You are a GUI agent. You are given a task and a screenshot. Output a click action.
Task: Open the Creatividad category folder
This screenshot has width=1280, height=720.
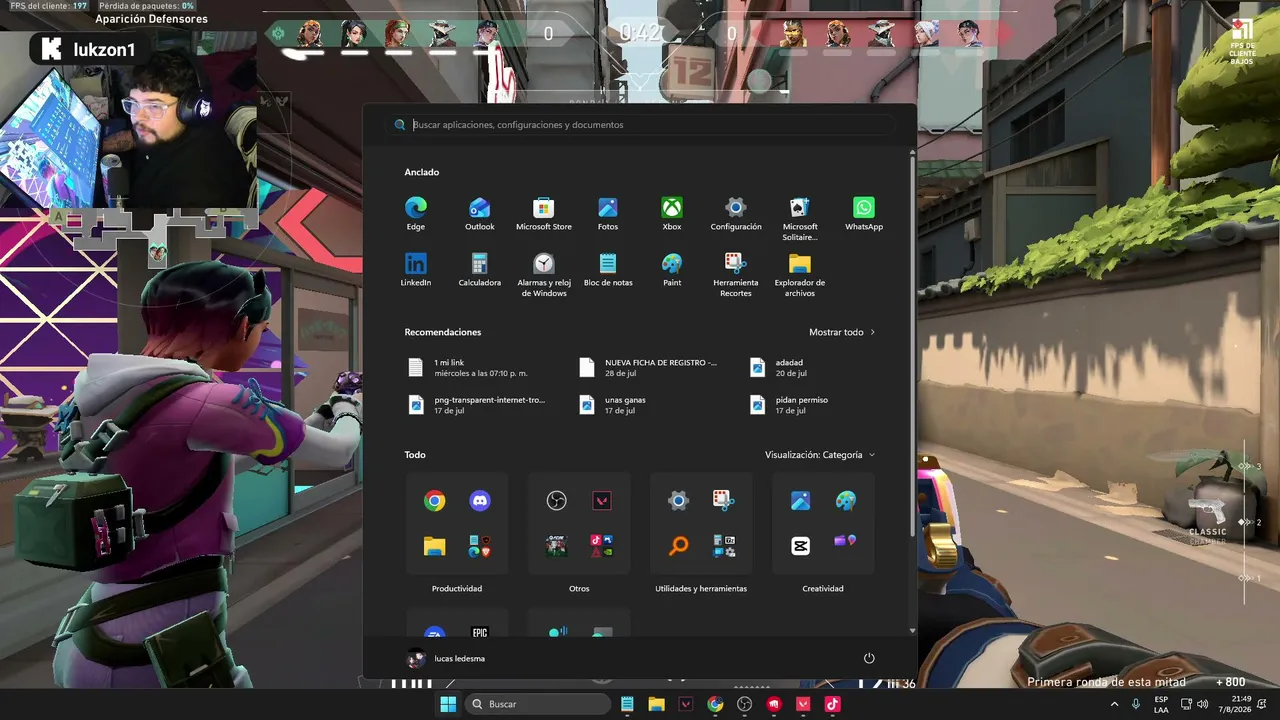tap(823, 589)
